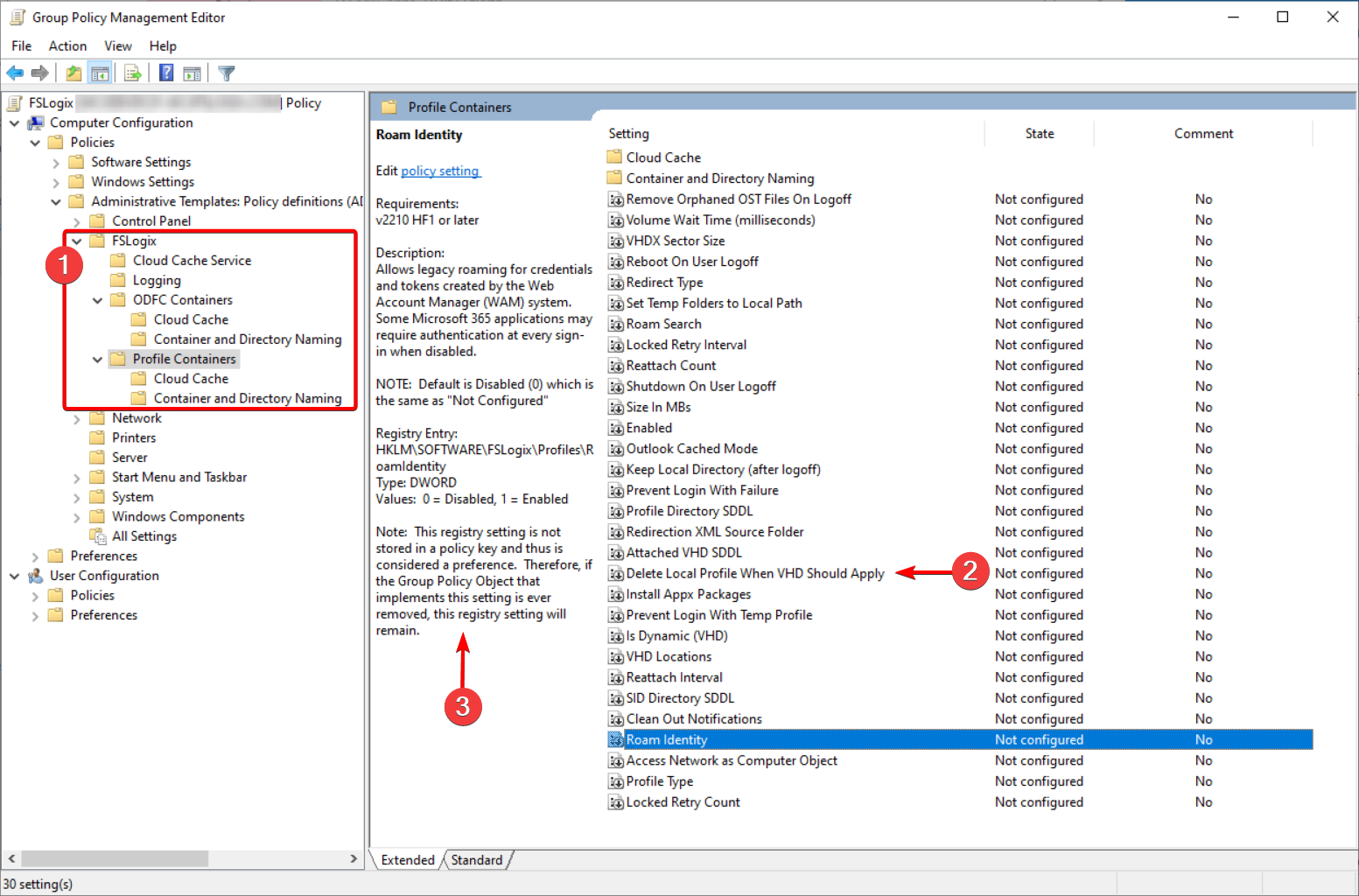The width and height of the screenshot is (1359, 896).
Task: Collapse the Administrative Templates node
Action: pos(56,202)
